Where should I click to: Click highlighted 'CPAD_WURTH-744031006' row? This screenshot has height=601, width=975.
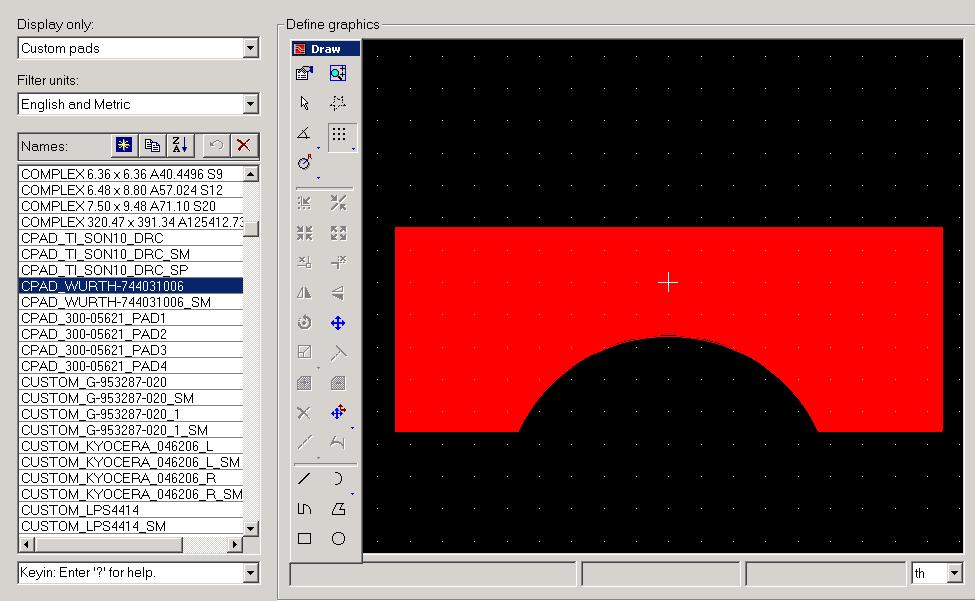(x=131, y=286)
